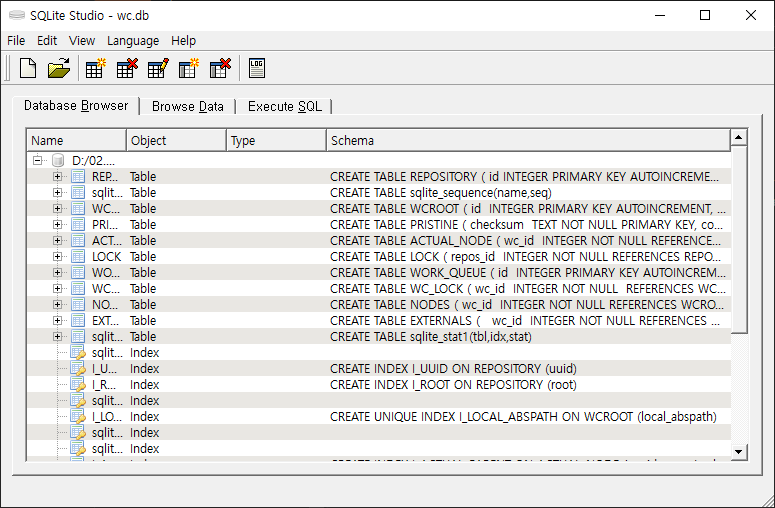Click the table icon of the ACTUAL_NODE row
Image resolution: width=775 pixels, height=508 pixels.
[x=78, y=240]
